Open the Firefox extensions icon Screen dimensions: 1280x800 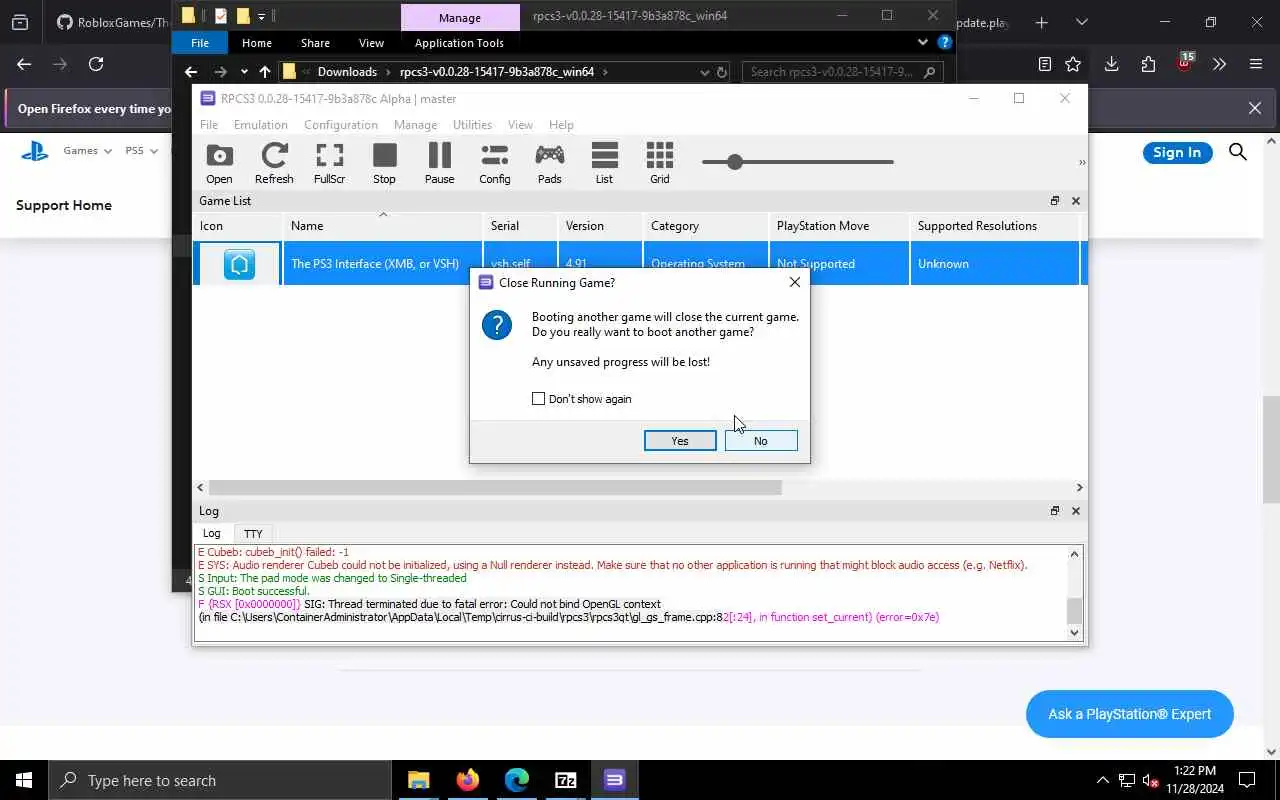[x=1148, y=64]
